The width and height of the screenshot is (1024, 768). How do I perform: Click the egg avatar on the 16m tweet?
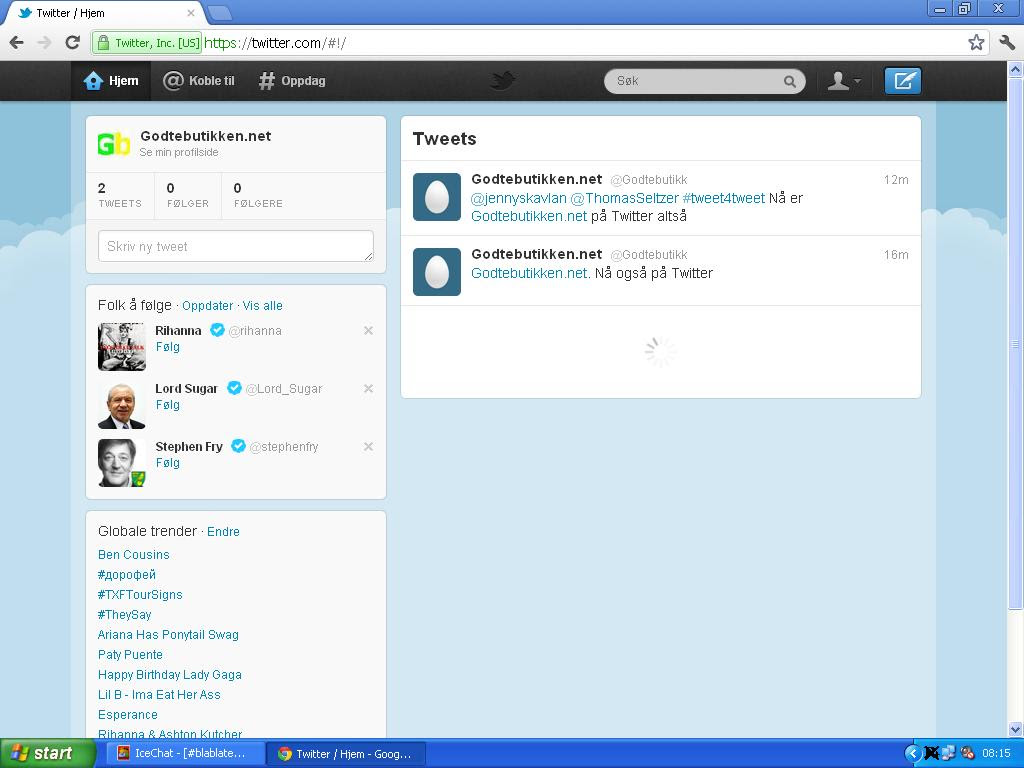coord(437,272)
